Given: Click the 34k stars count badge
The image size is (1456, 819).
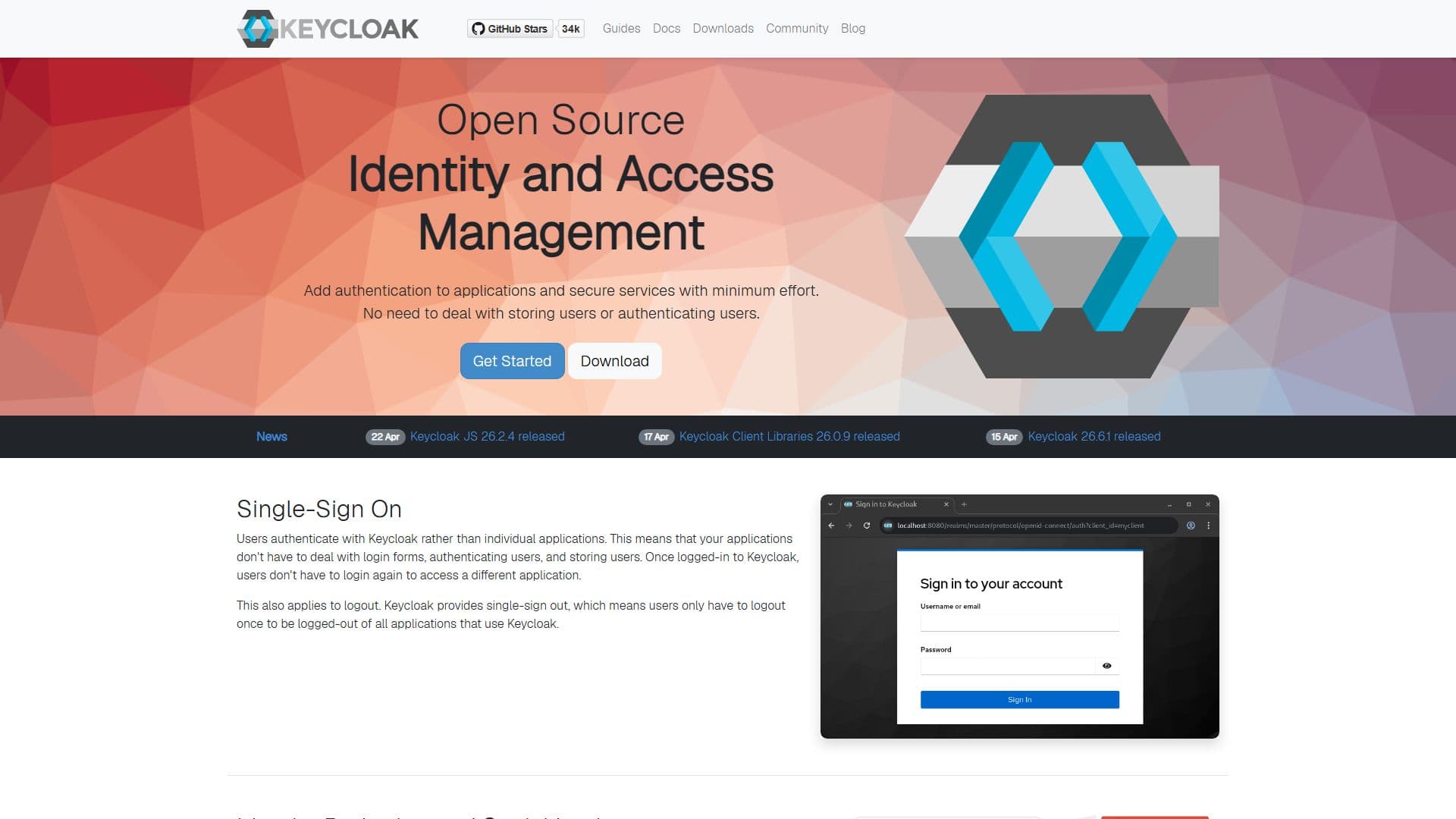Looking at the screenshot, I should [x=571, y=29].
